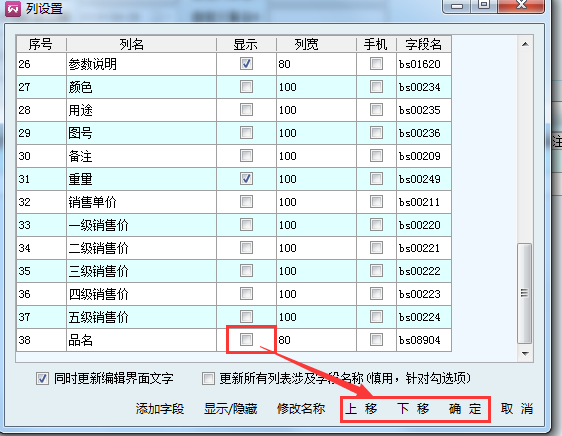Uncheck 显示 checkbox for 重量 row

coord(246,179)
